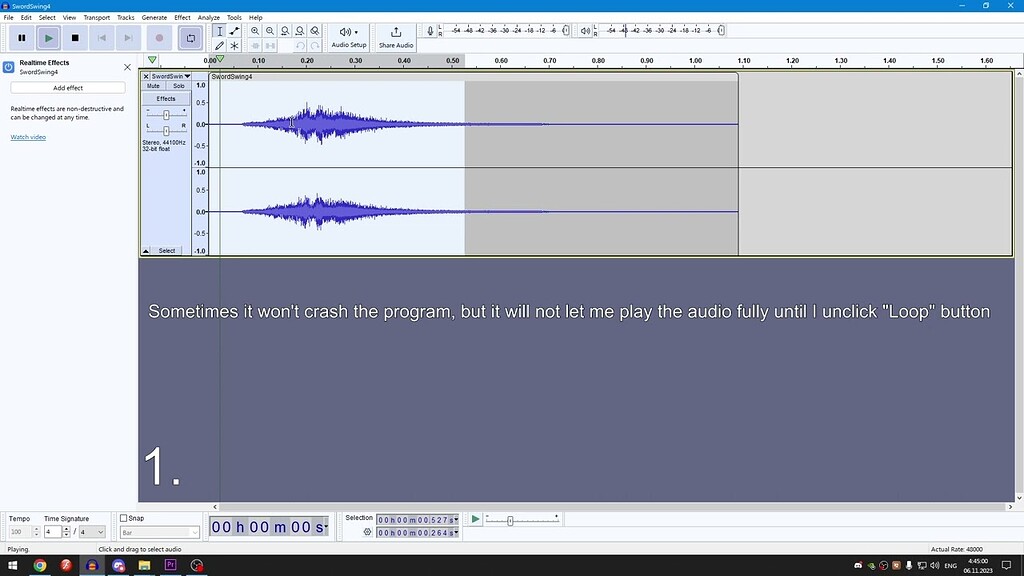Toggle the Loop button off

click(191, 38)
